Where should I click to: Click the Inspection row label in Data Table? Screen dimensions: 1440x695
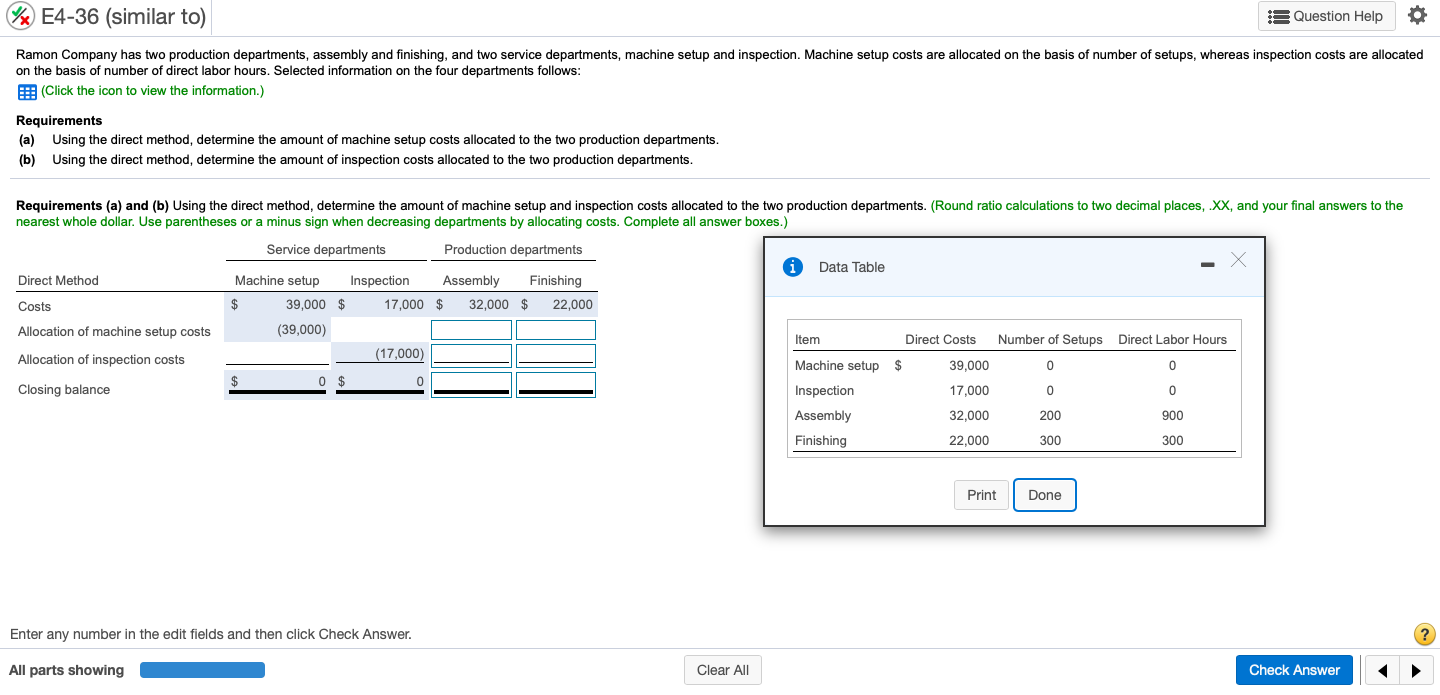pos(824,390)
